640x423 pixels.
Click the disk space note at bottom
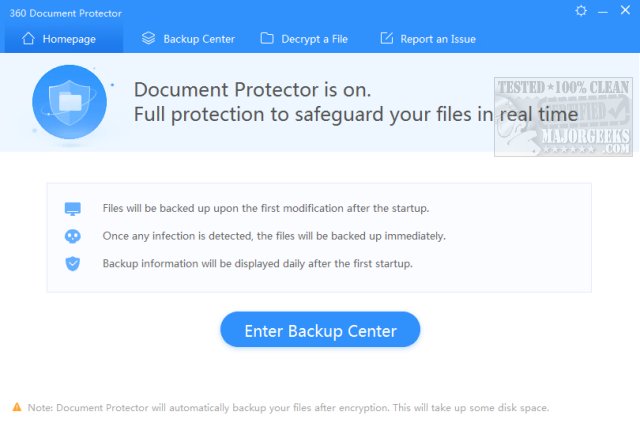[288, 407]
